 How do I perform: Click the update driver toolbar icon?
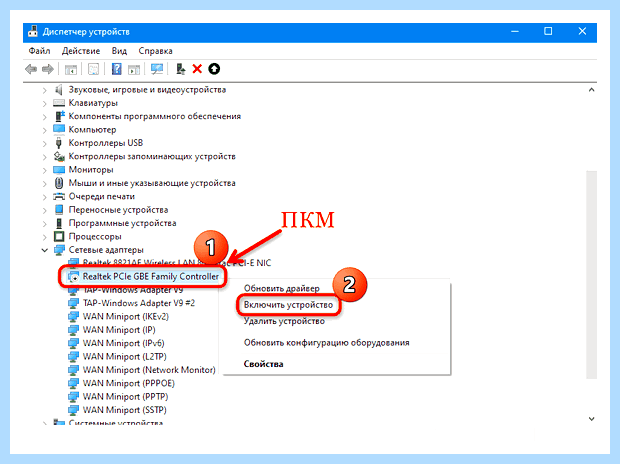tap(181, 69)
